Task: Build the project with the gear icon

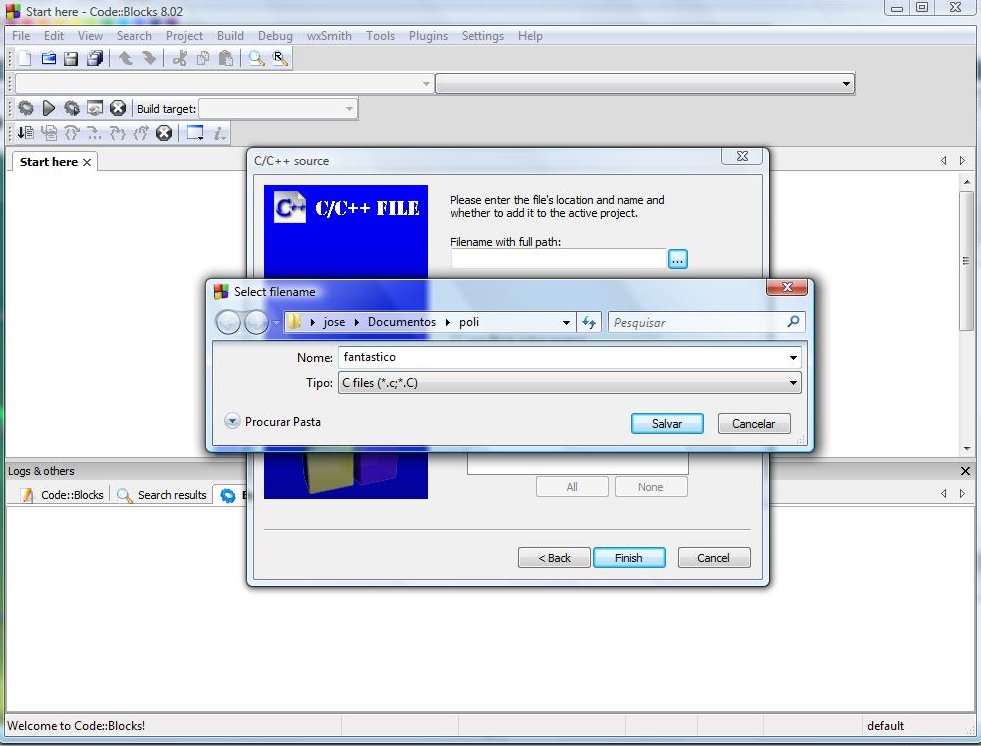Action: (26, 108)
